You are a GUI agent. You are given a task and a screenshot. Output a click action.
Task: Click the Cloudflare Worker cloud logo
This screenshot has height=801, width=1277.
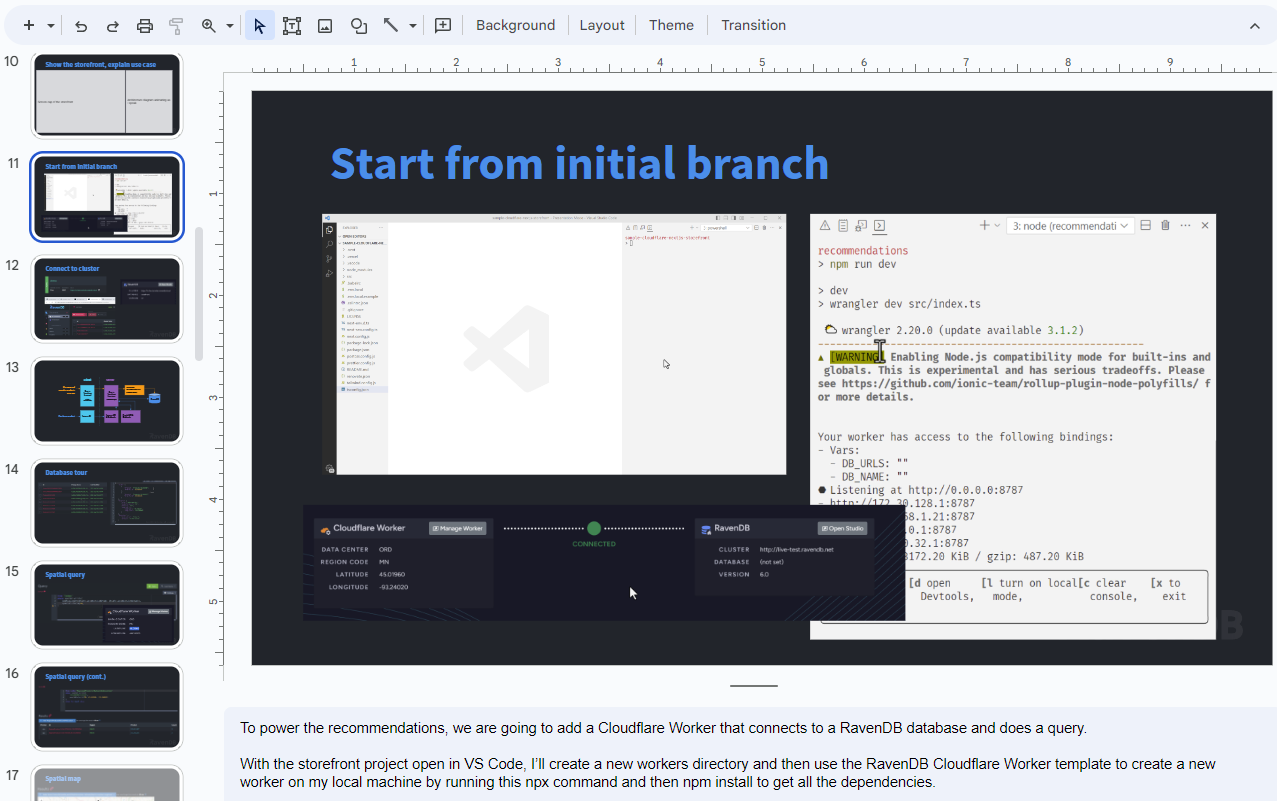tap(325, 529)
